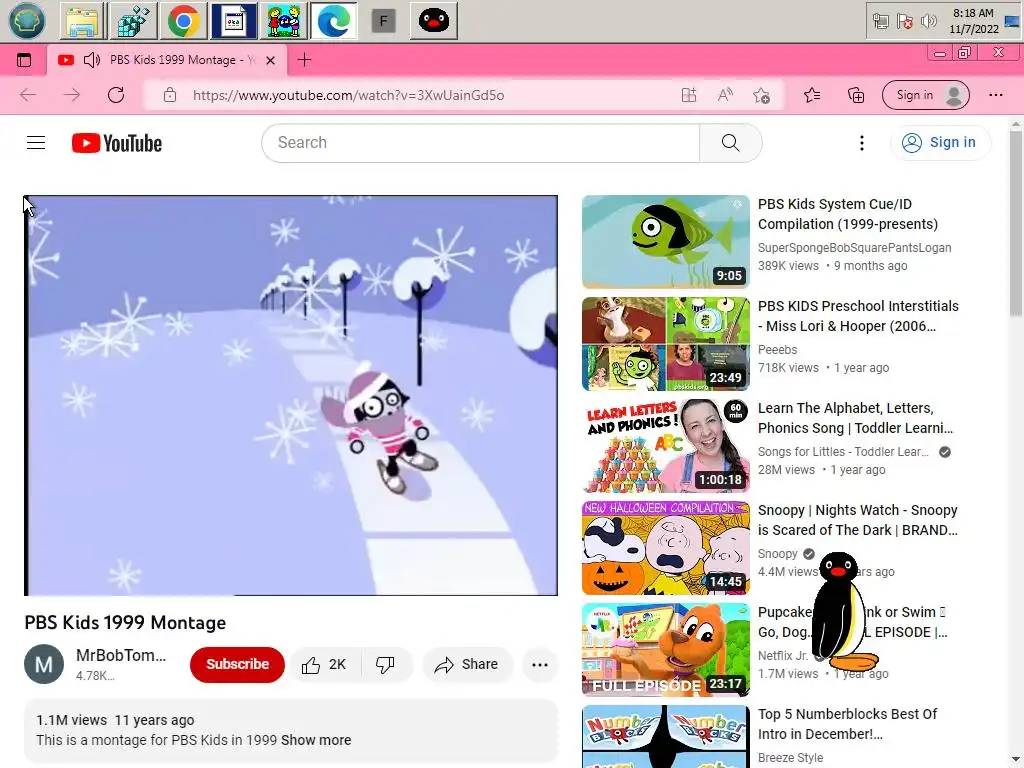This screenshot has width=1024, height=768.
Task: Open more actions ellipsis under video
Action: 540,664
